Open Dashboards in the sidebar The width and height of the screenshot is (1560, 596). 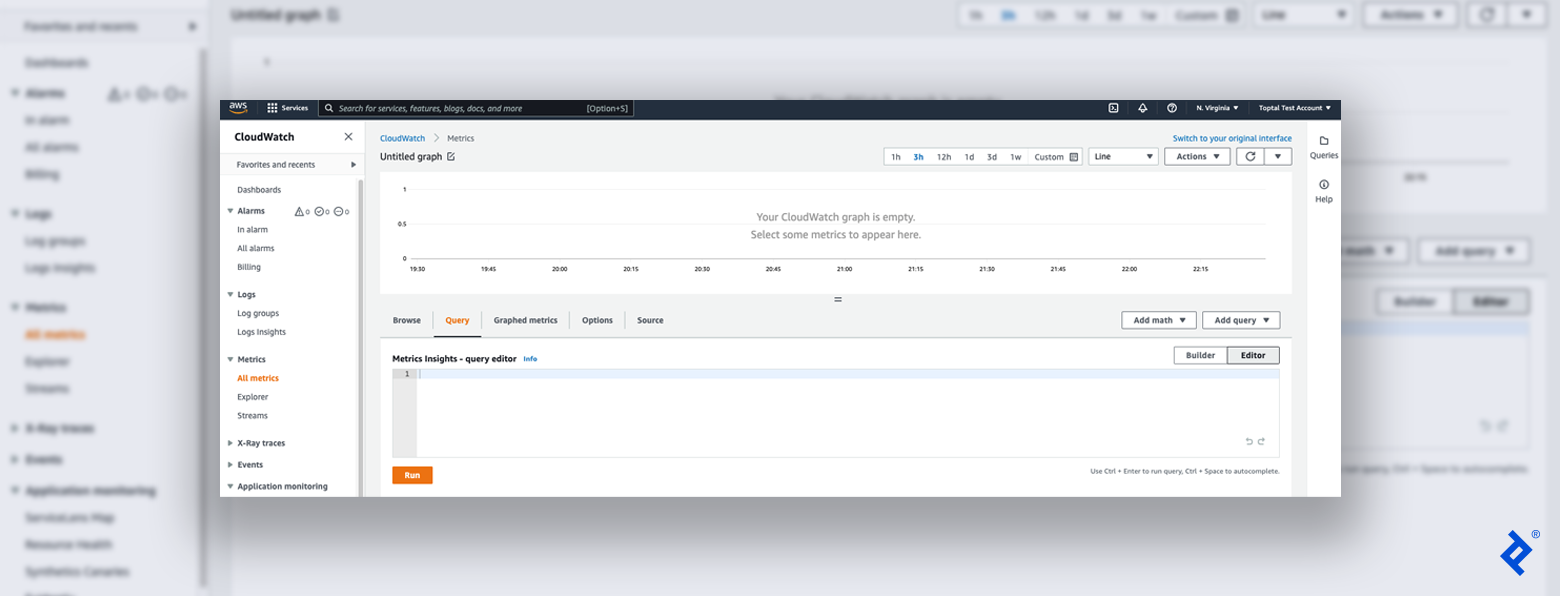pos(259,190)
